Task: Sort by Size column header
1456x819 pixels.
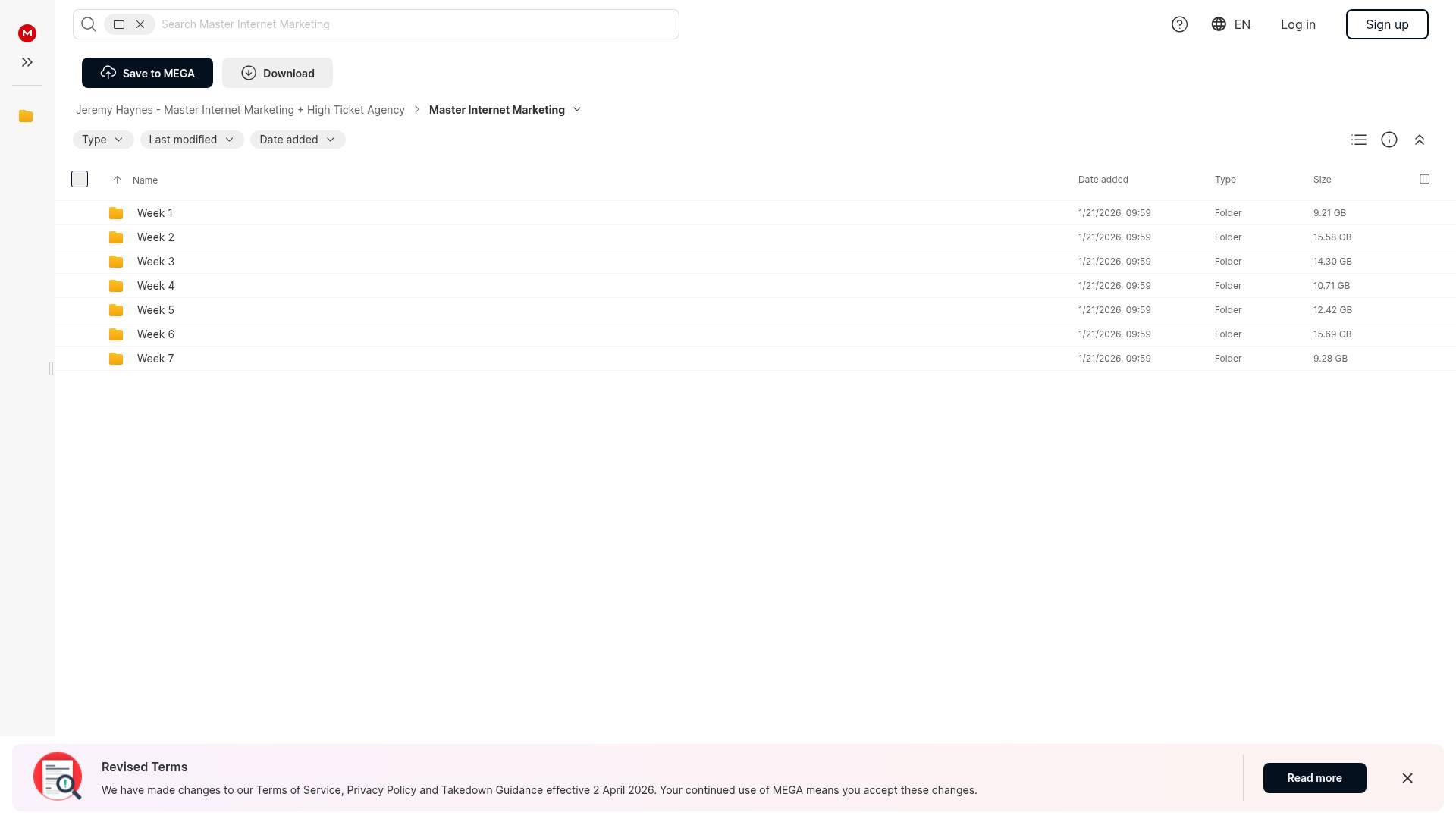Action: [1322, 180]
